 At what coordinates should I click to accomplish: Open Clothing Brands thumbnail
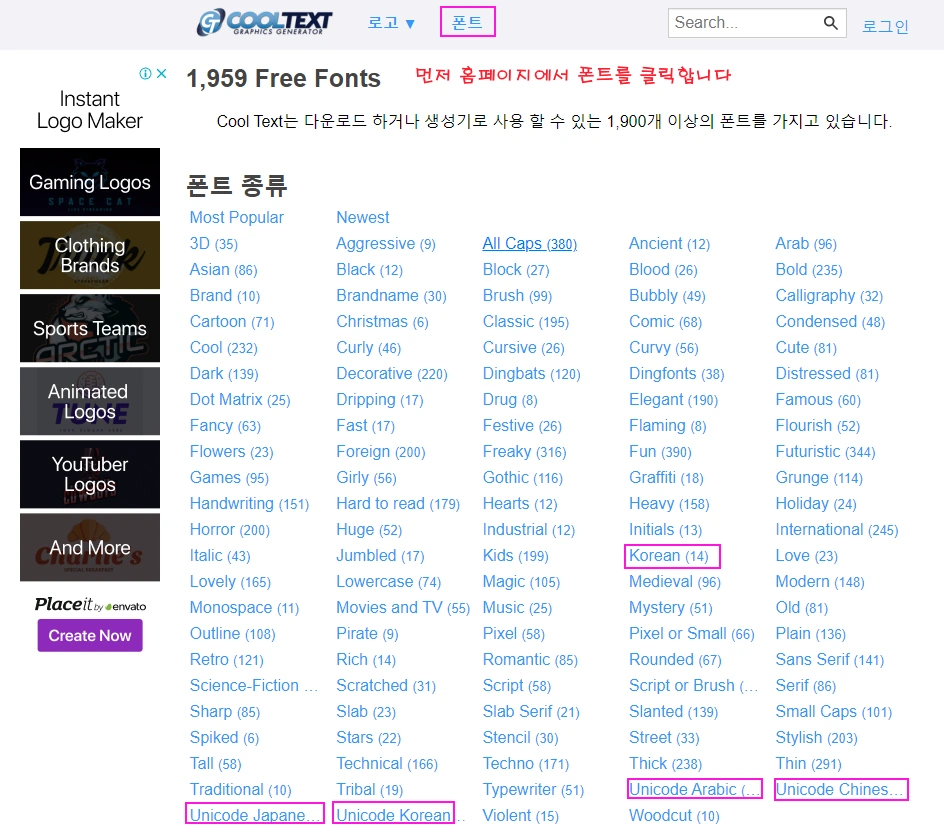click(90, 255)
